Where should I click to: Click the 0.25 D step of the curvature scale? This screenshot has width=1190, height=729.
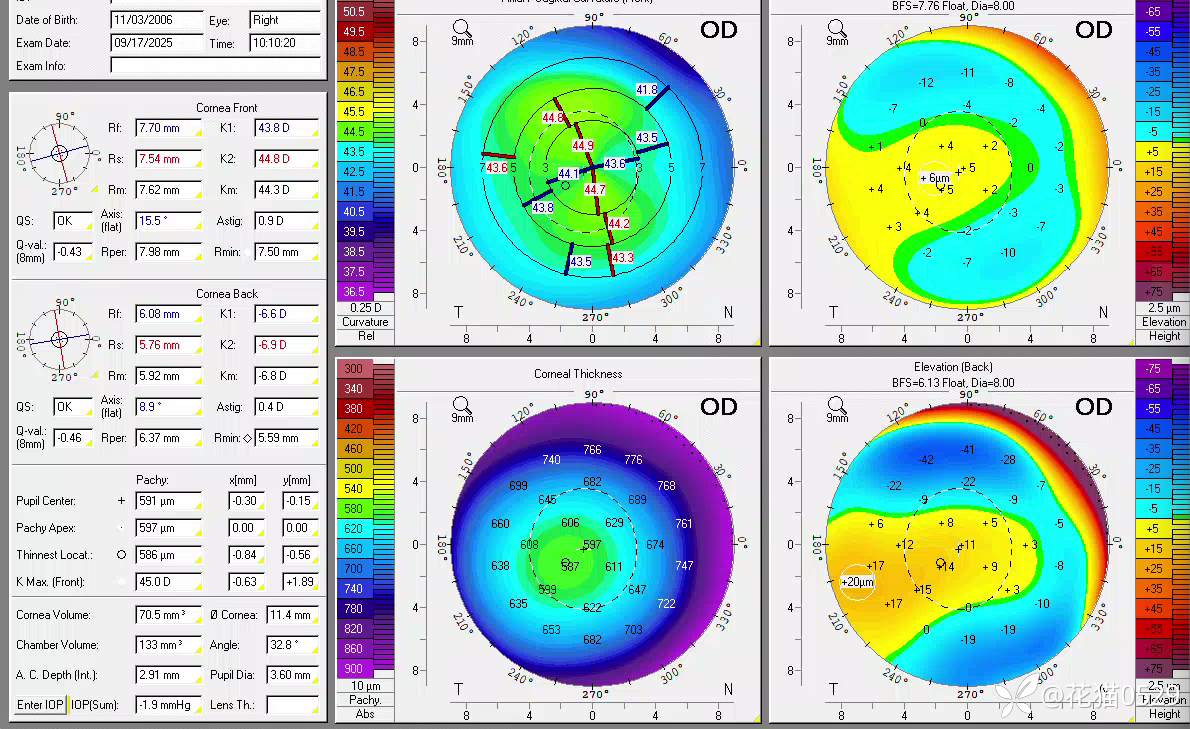pyautogui.click(x=365, y=307)
